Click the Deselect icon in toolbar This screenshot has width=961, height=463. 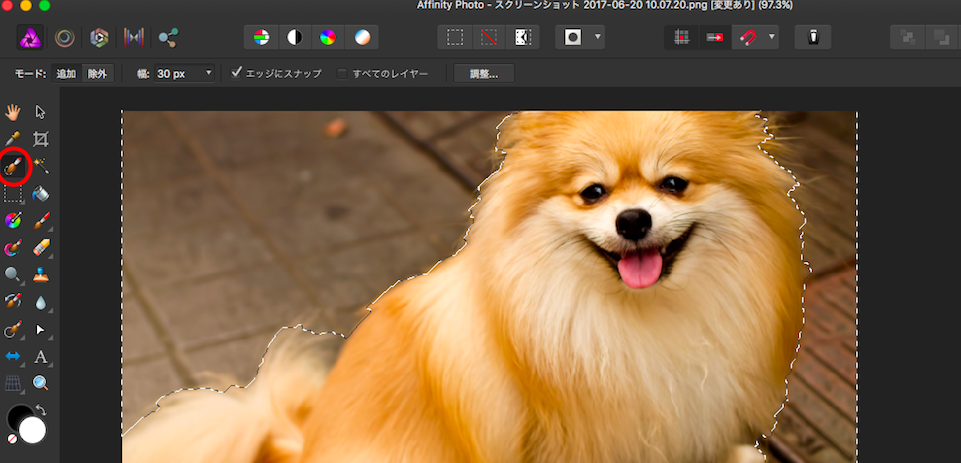tap(488, 38)
